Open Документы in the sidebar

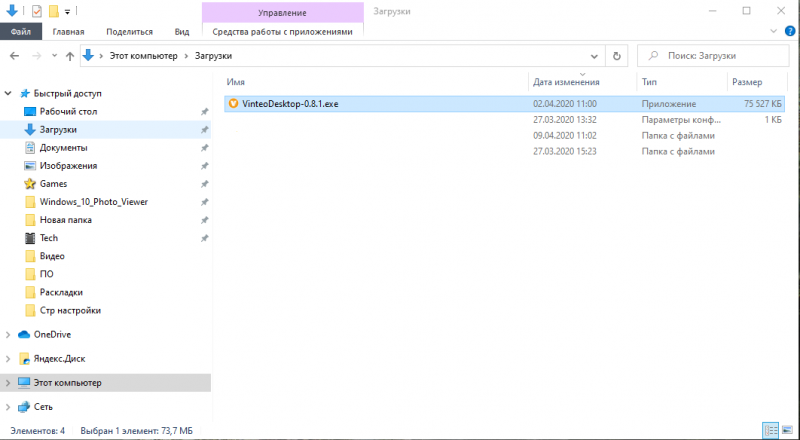63,148
